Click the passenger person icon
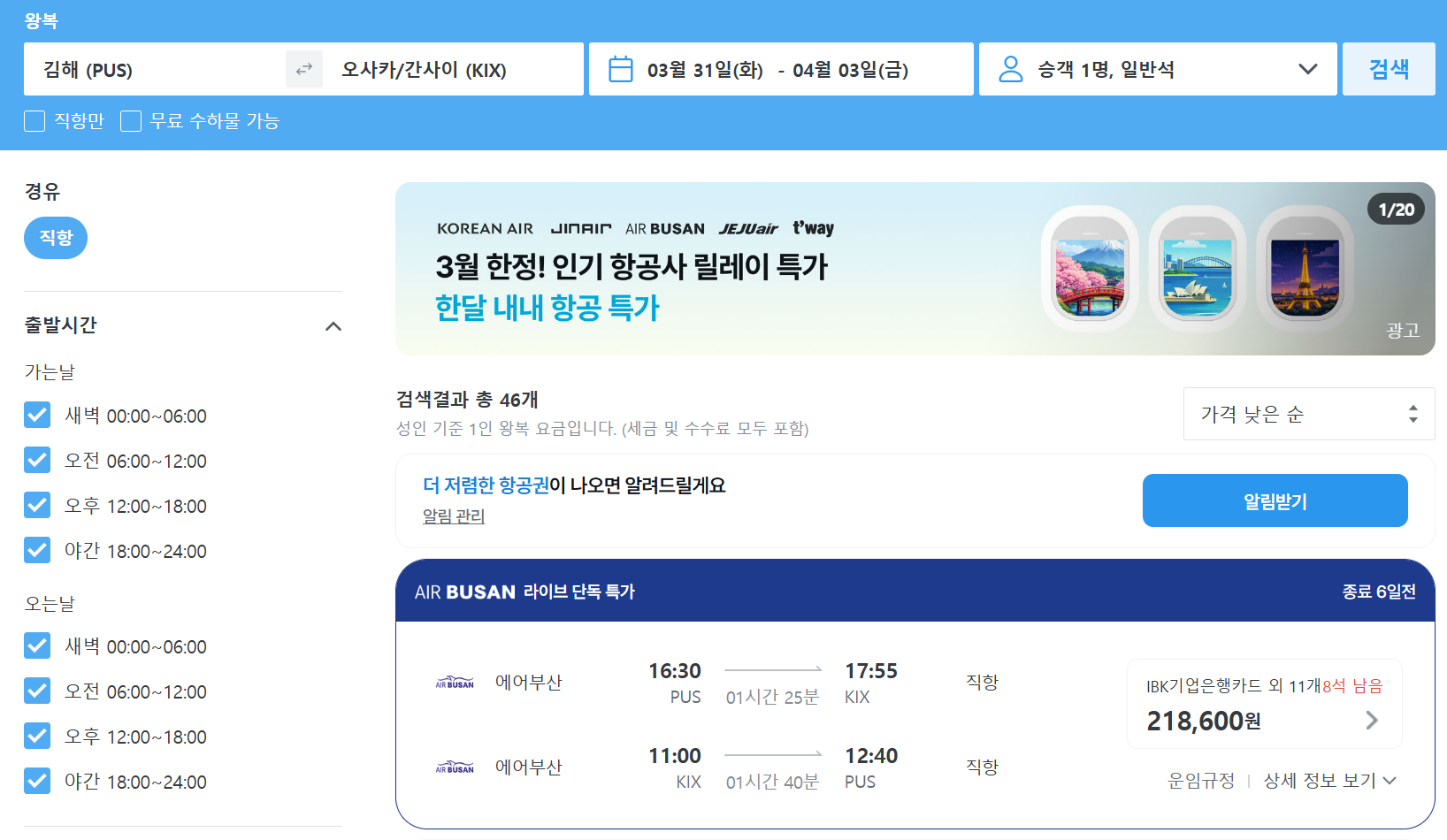 1011,67
